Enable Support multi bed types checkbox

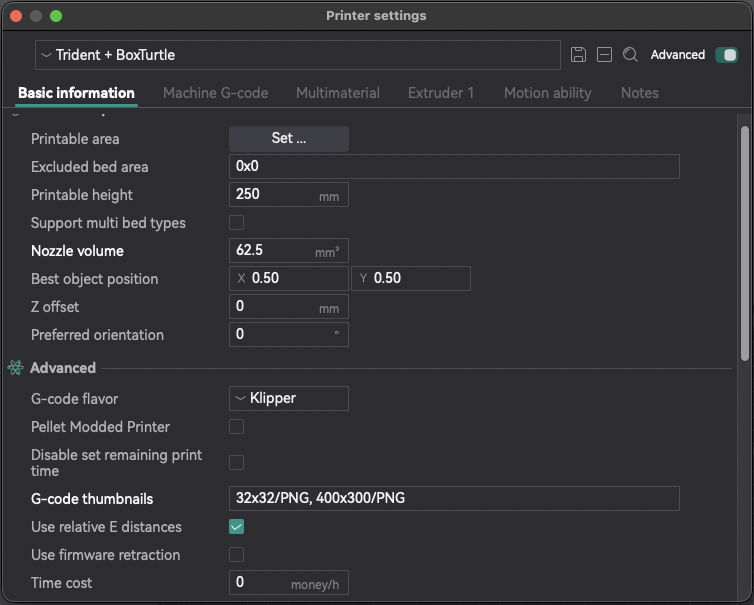tap(236, 223)
